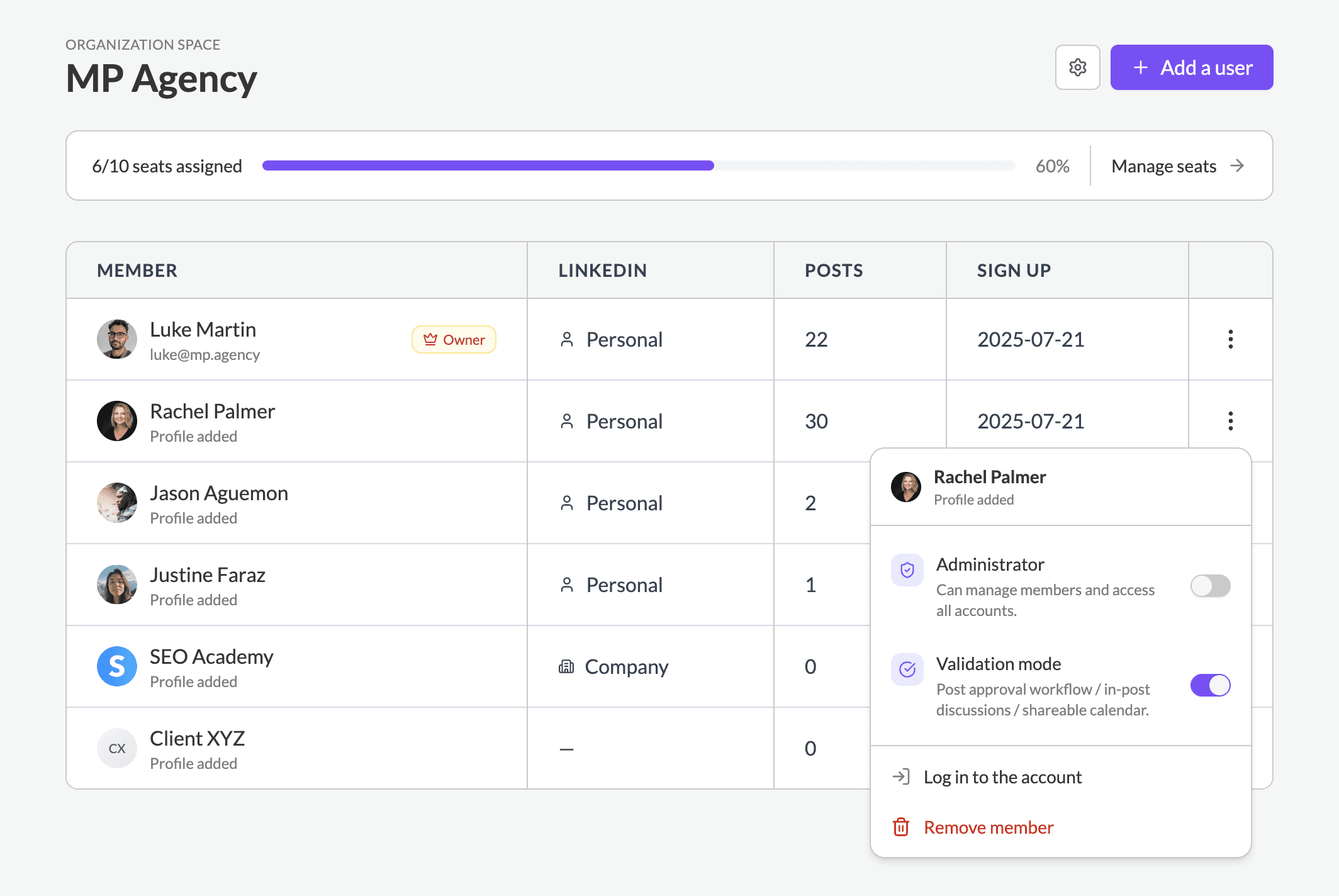Click the Add a user button
Image resolution: width=1339 pixels, height=896 pixels.
(x=1191, y=67)
